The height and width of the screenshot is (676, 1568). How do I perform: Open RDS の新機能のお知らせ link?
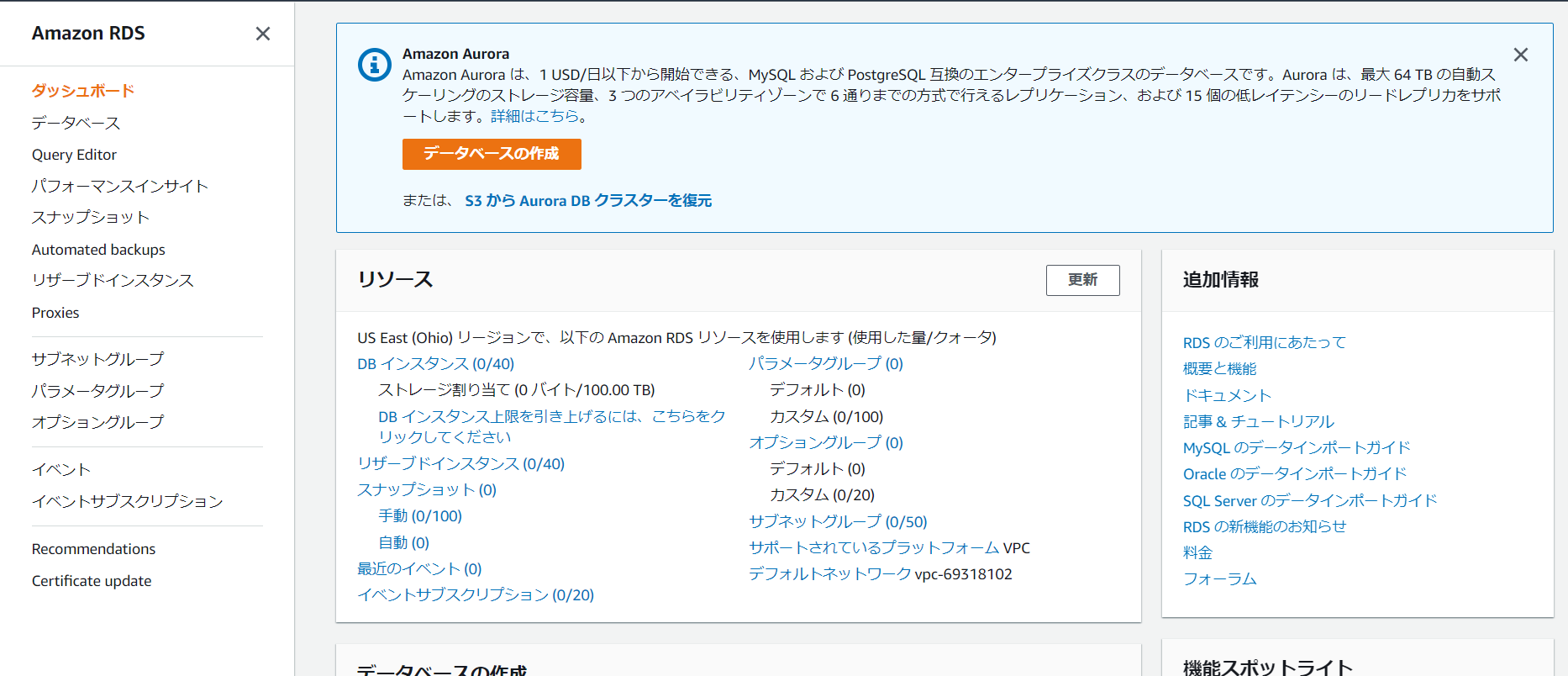pyautogui.click(x=1265, y=527)
